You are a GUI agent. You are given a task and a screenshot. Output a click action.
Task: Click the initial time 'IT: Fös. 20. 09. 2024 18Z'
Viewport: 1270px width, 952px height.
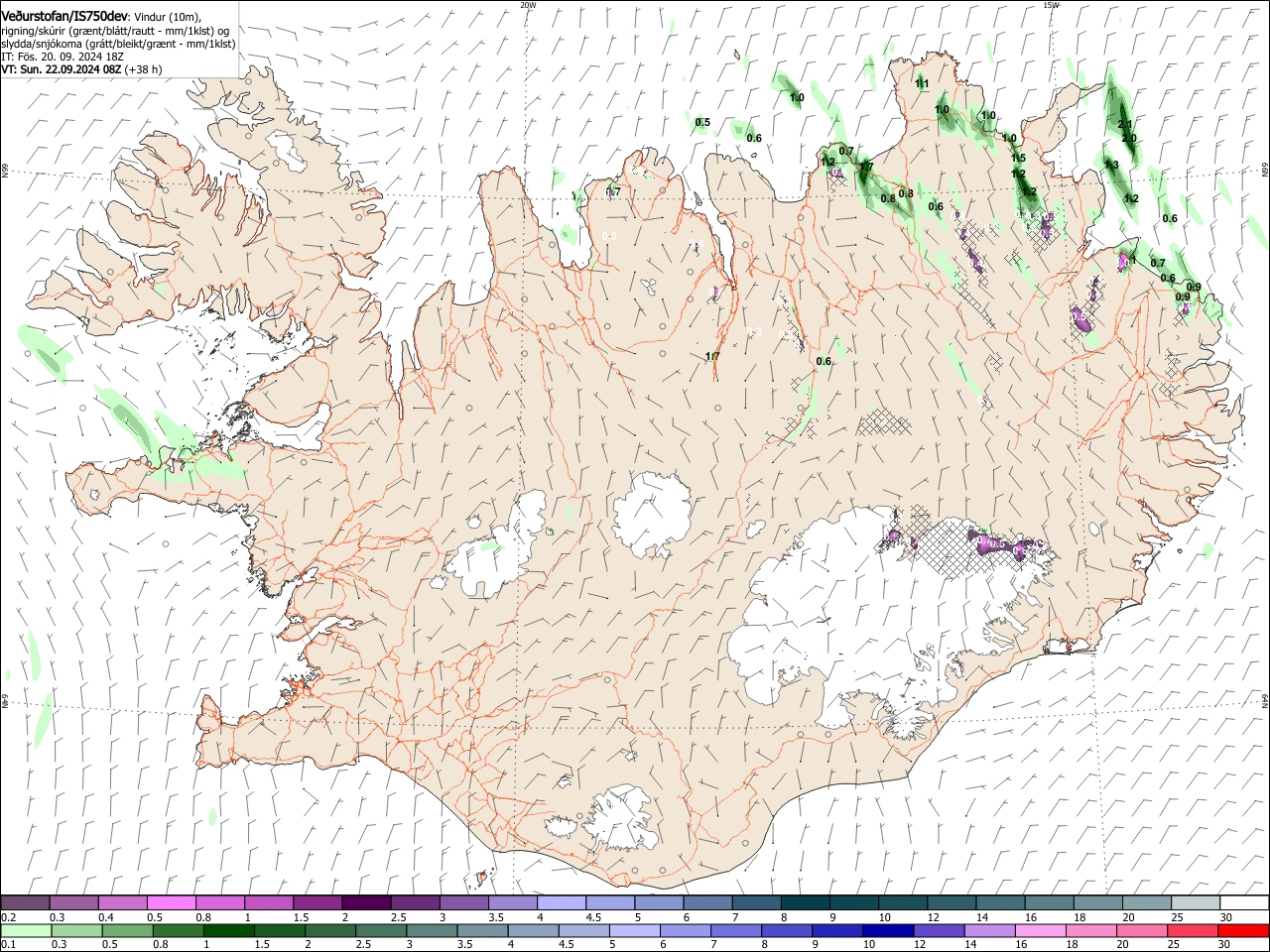point(62,58)
